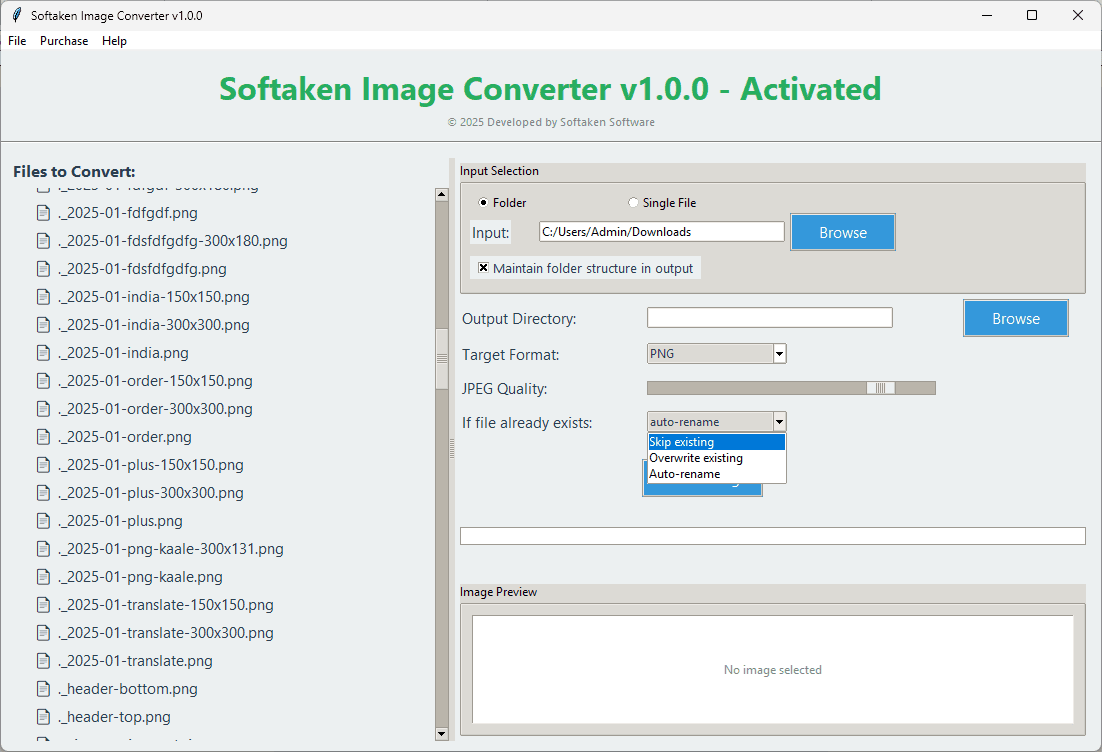Click the image preview area
This screenshot has width=1102, height=752.
(x=772, y=669)
